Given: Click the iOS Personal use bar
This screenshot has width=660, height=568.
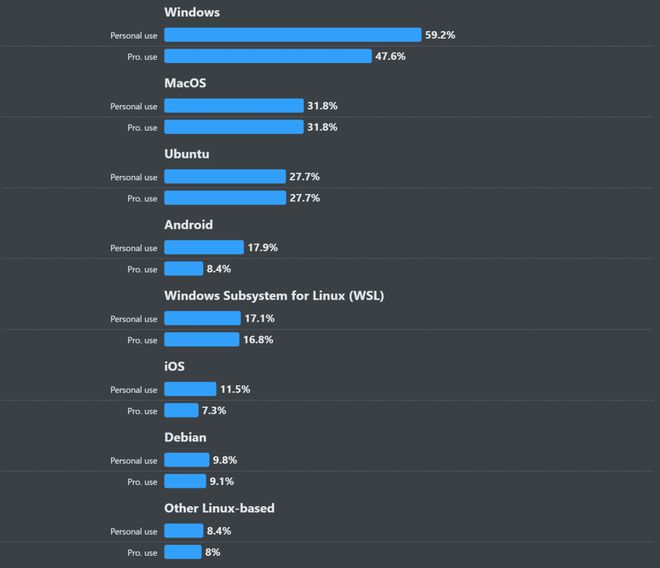Looking at the screenshot, I should pos(190,389).
